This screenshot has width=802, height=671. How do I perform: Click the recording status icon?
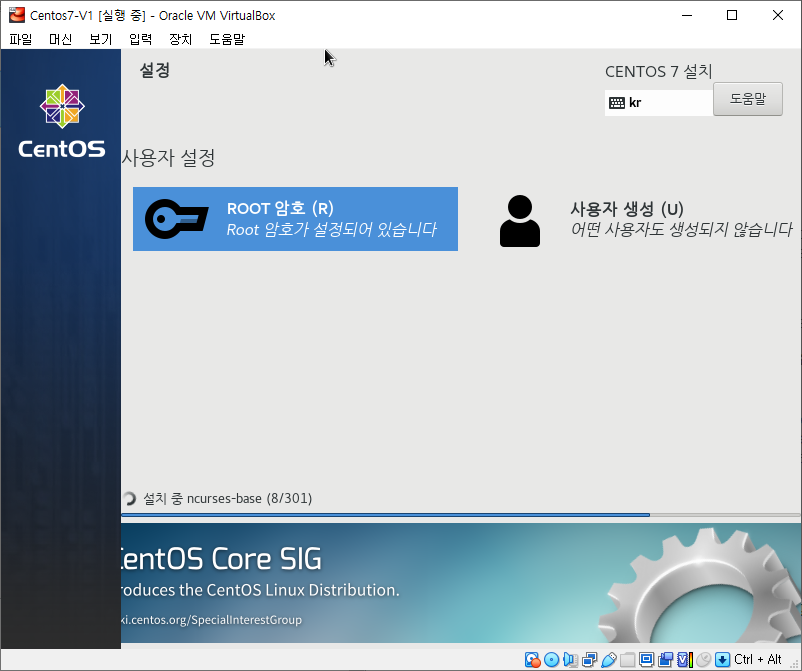(665, 660)
